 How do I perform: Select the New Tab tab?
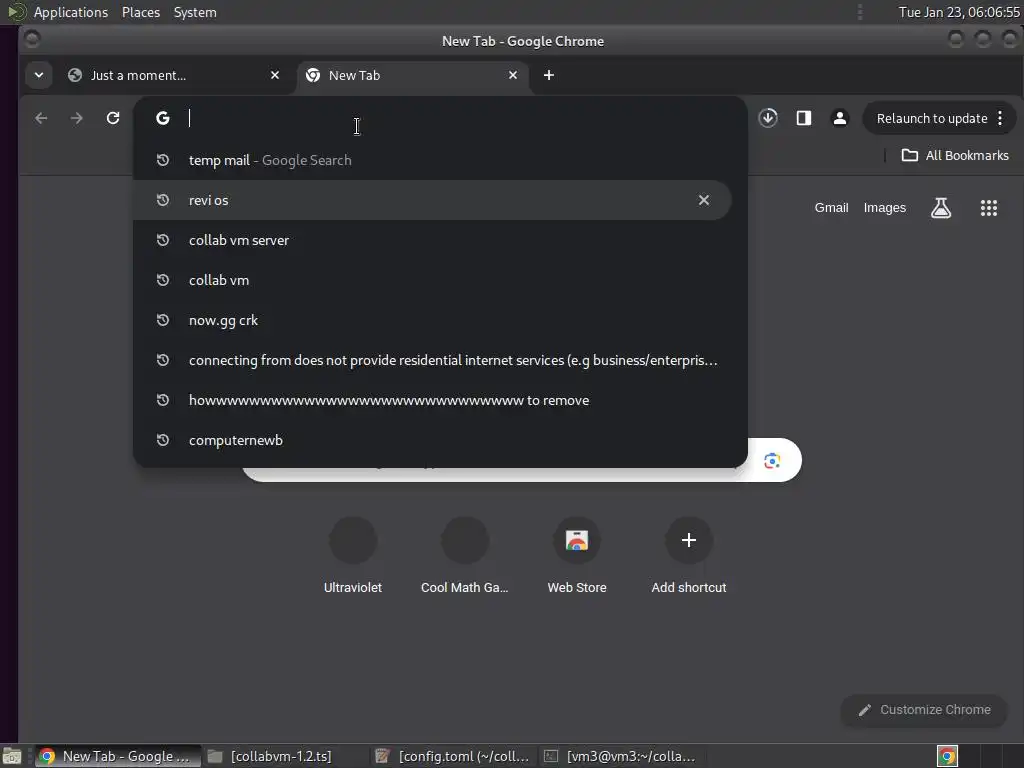413,76
